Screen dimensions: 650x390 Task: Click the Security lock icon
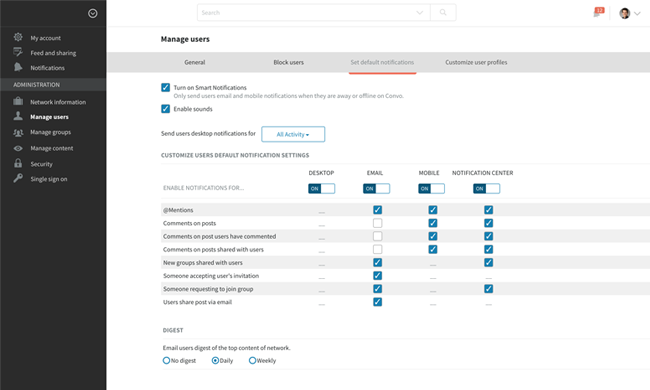point(18,163)
